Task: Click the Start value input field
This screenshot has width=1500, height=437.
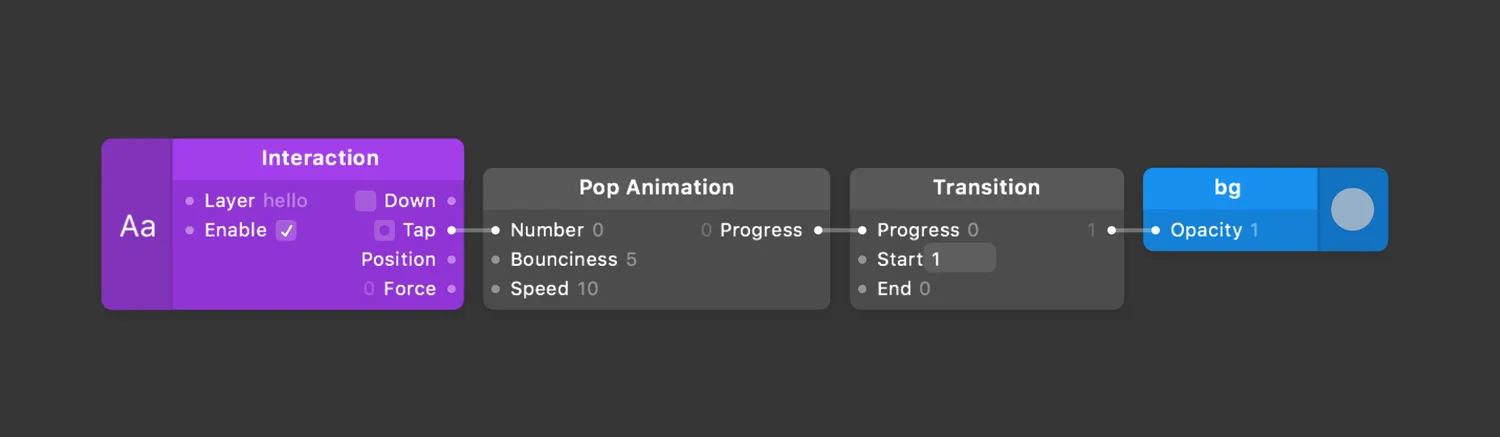Action: [960, 259]
